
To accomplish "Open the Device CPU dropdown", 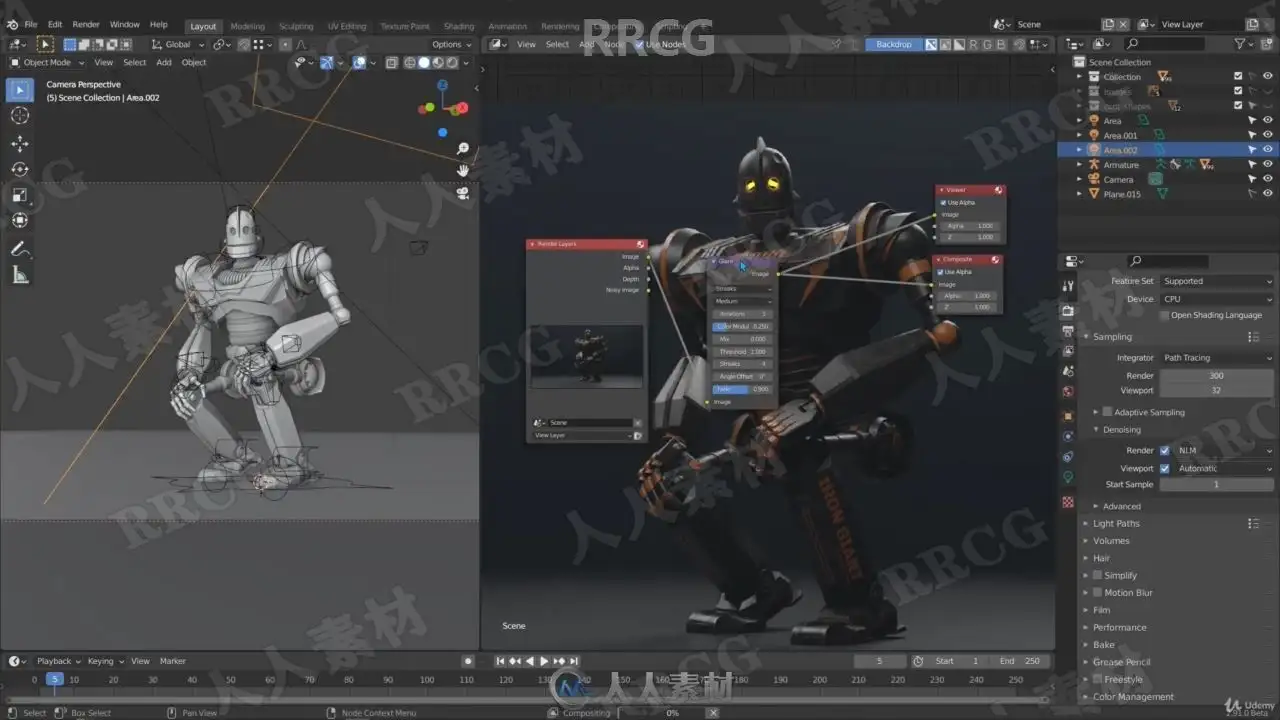I will pos(1218,299).
